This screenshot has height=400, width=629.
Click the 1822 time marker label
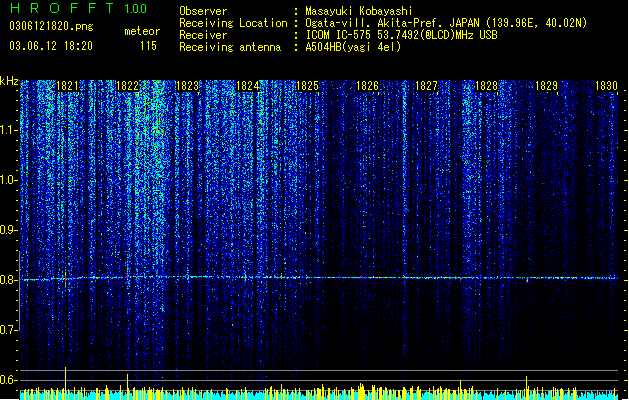click(127, 86)
